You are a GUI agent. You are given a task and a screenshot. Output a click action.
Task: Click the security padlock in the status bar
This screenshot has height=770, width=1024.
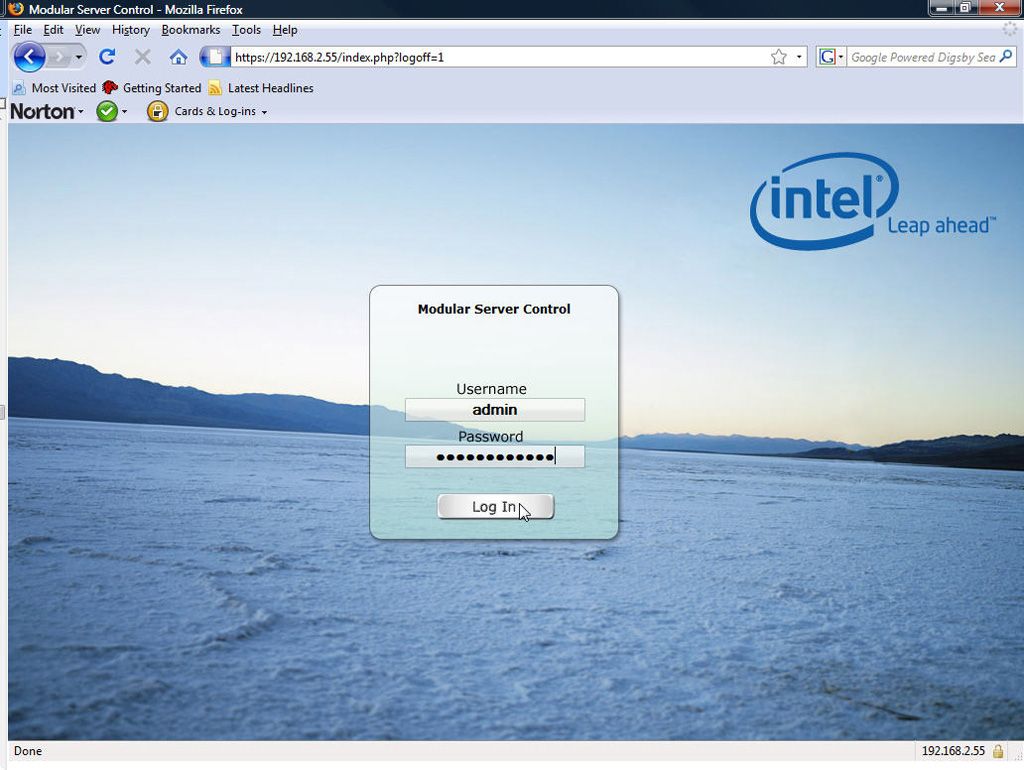pyautogui.click(x=999, y=751)
